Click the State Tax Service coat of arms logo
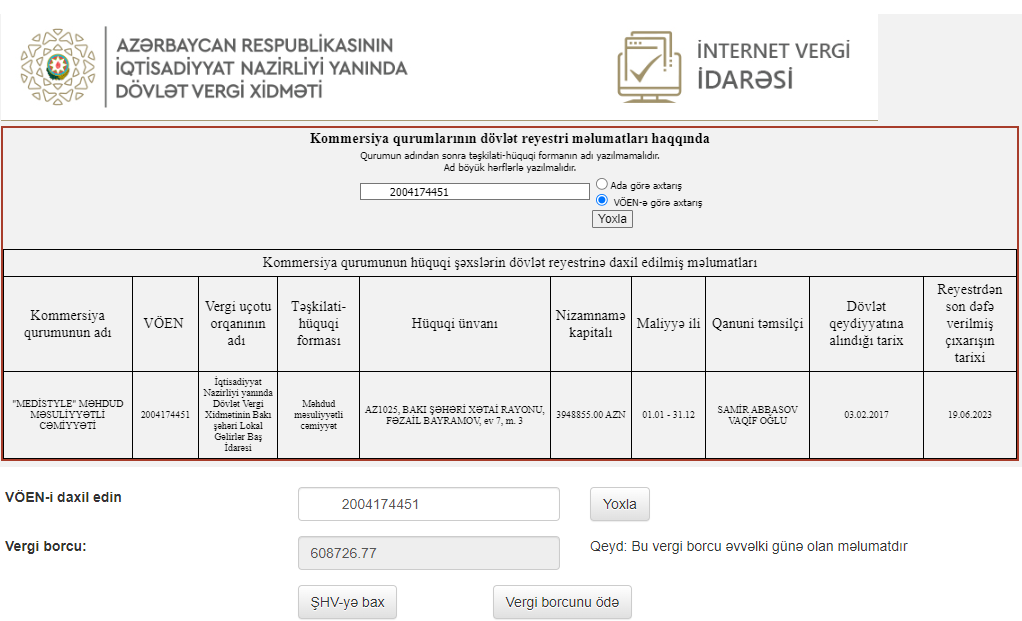1022x621 pixels. point(55,65)
